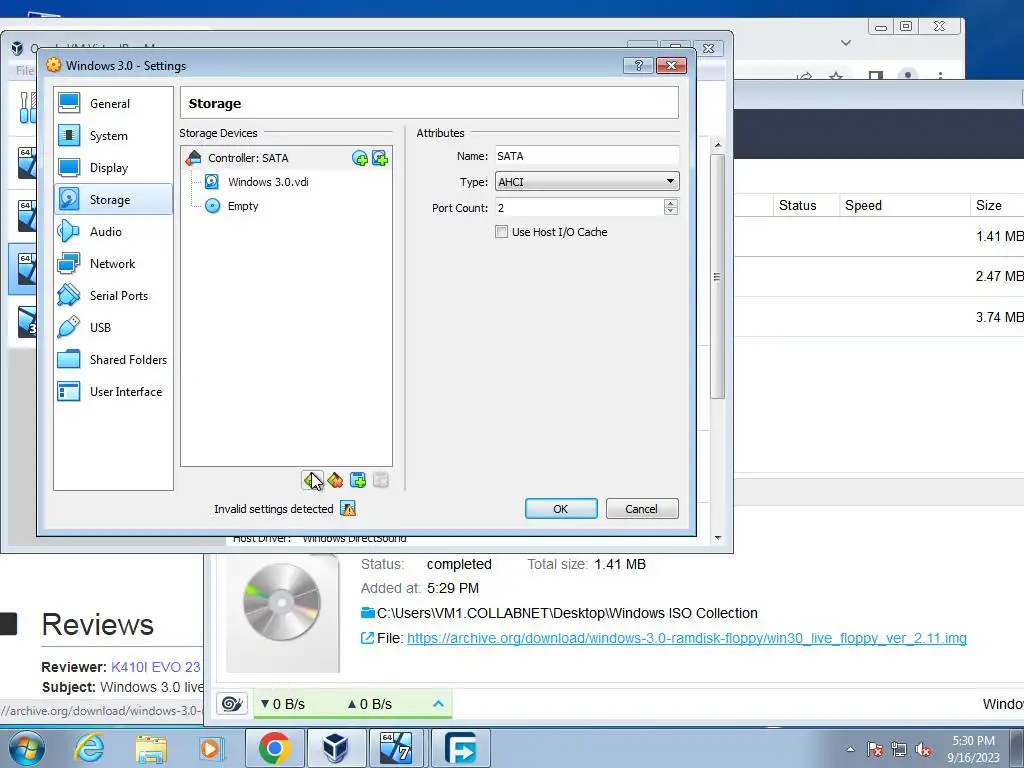Screen dimensions: 1024x768
Task: Click the Status column header
Action: click(797, 205)
